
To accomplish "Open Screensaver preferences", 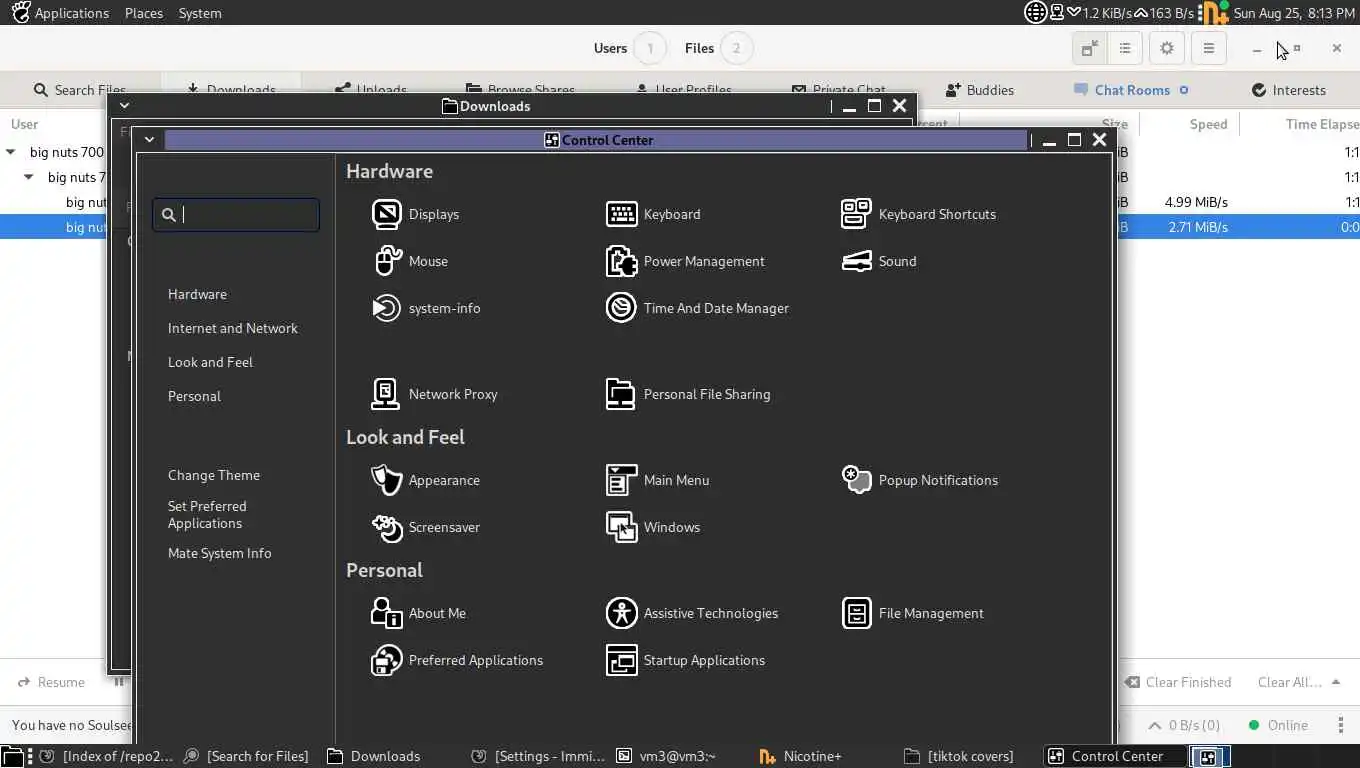I will 425,527.
